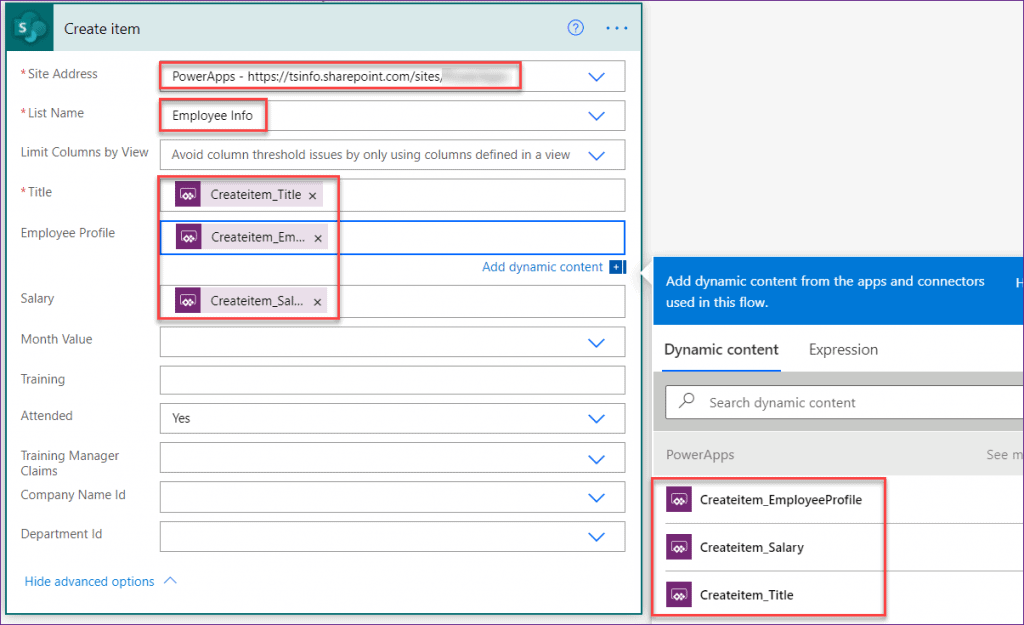The width and height of the screenshot is (1024, 625).
Task: Click the Company Name Id label
Action: point(73,494)
